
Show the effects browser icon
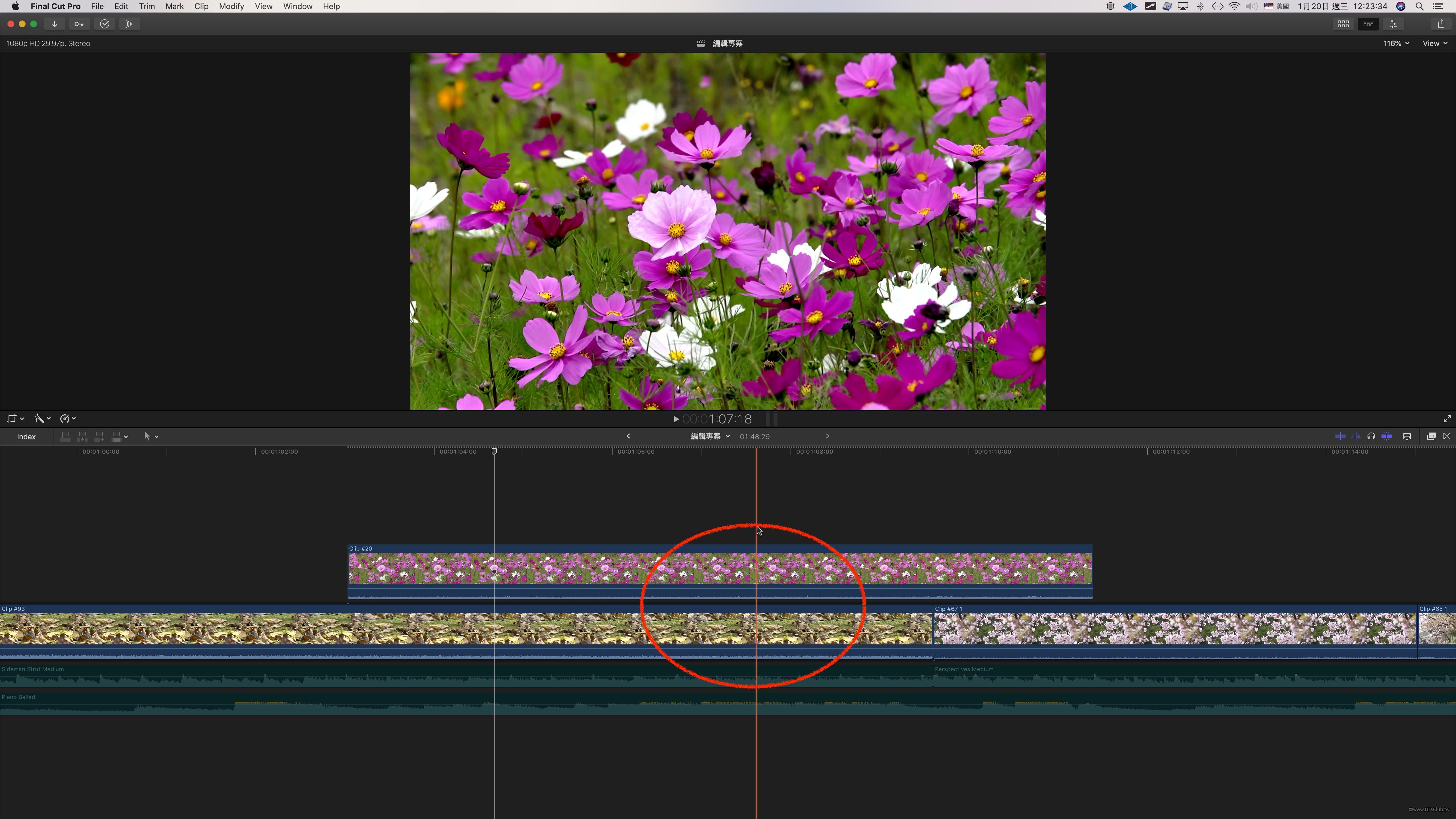[1431, 436]
